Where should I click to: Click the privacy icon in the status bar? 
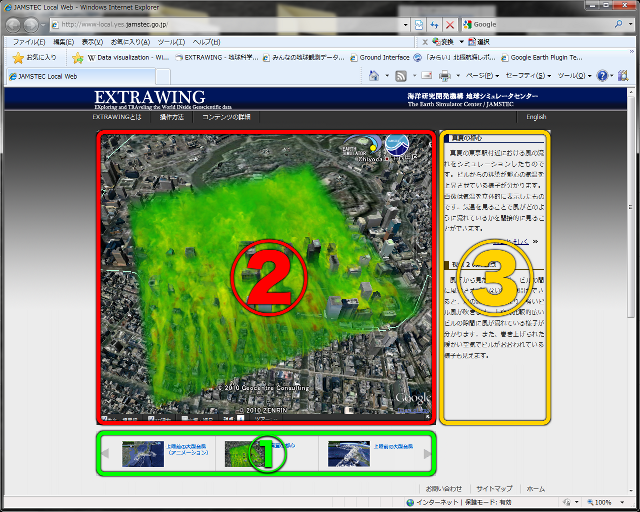pos(567,502)
